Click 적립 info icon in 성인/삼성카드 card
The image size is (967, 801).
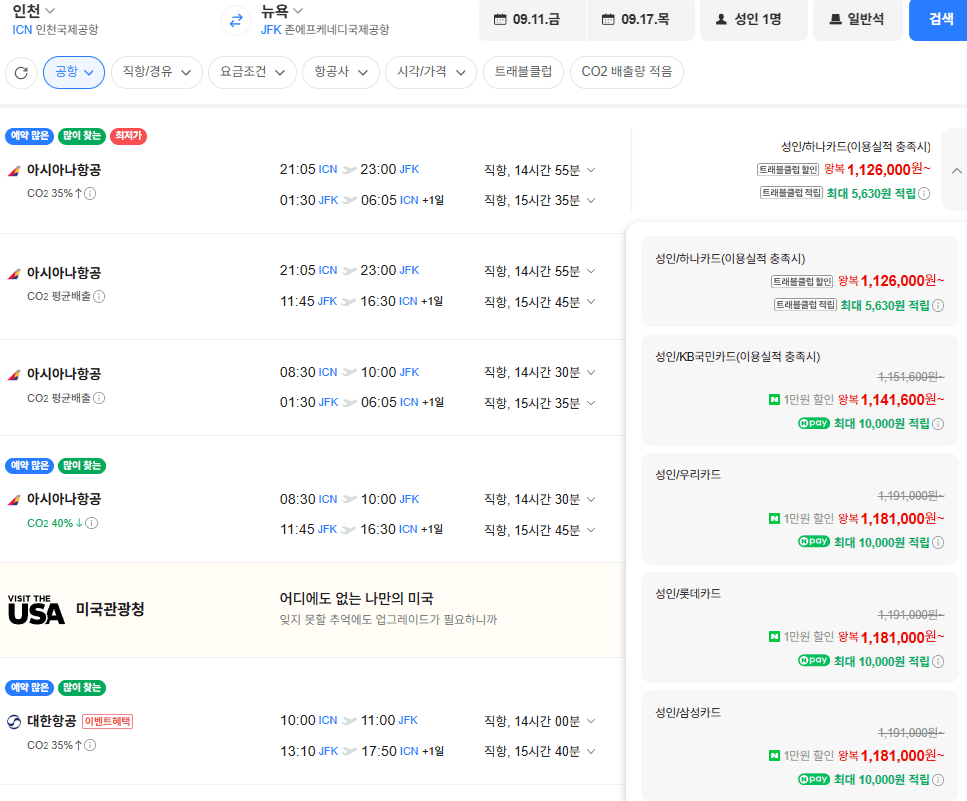pos(938,780)
